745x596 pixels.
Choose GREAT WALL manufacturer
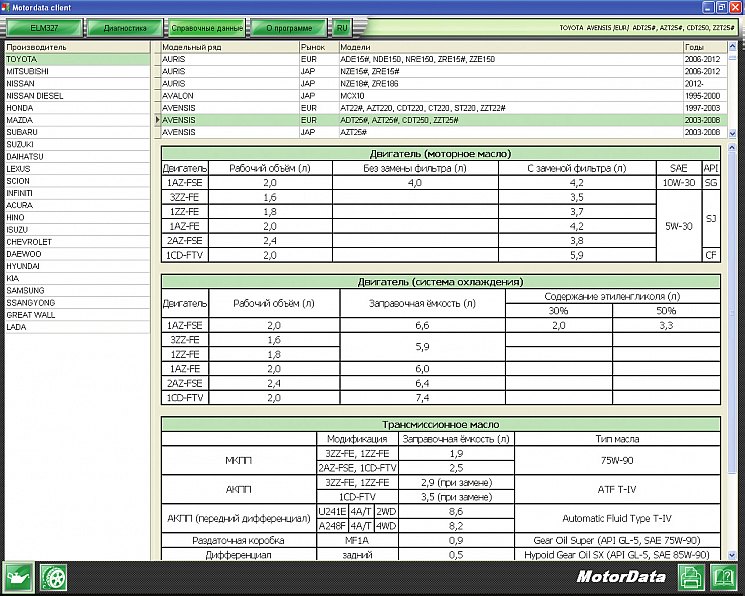point(77,315)
